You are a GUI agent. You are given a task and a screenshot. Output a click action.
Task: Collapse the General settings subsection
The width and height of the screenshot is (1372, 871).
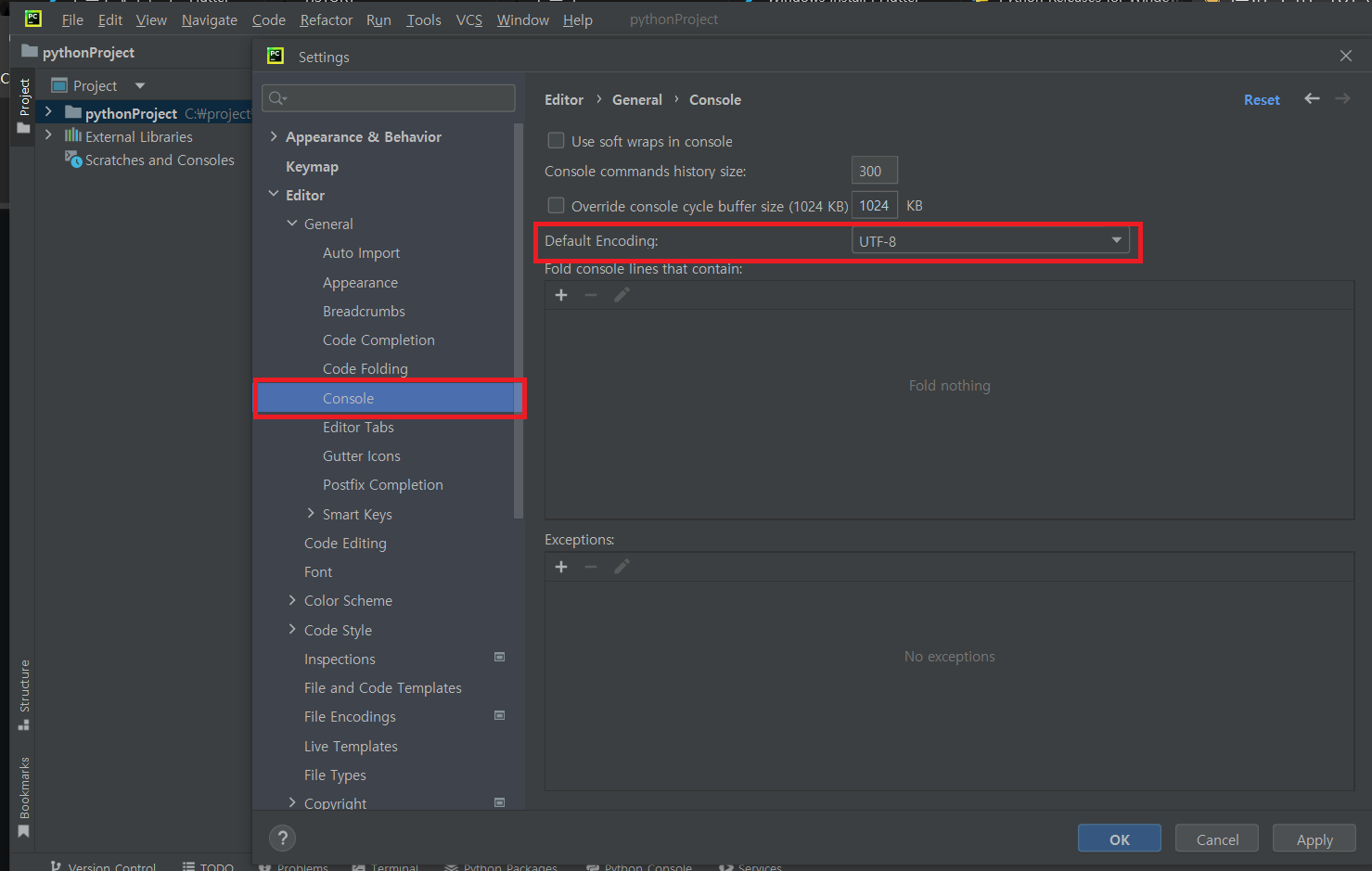tap(292, 223)
